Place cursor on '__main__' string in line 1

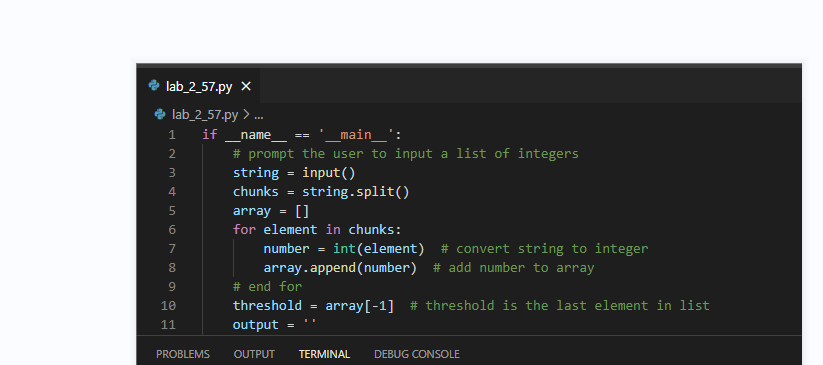pyautogui.click(x=356, y=135)
